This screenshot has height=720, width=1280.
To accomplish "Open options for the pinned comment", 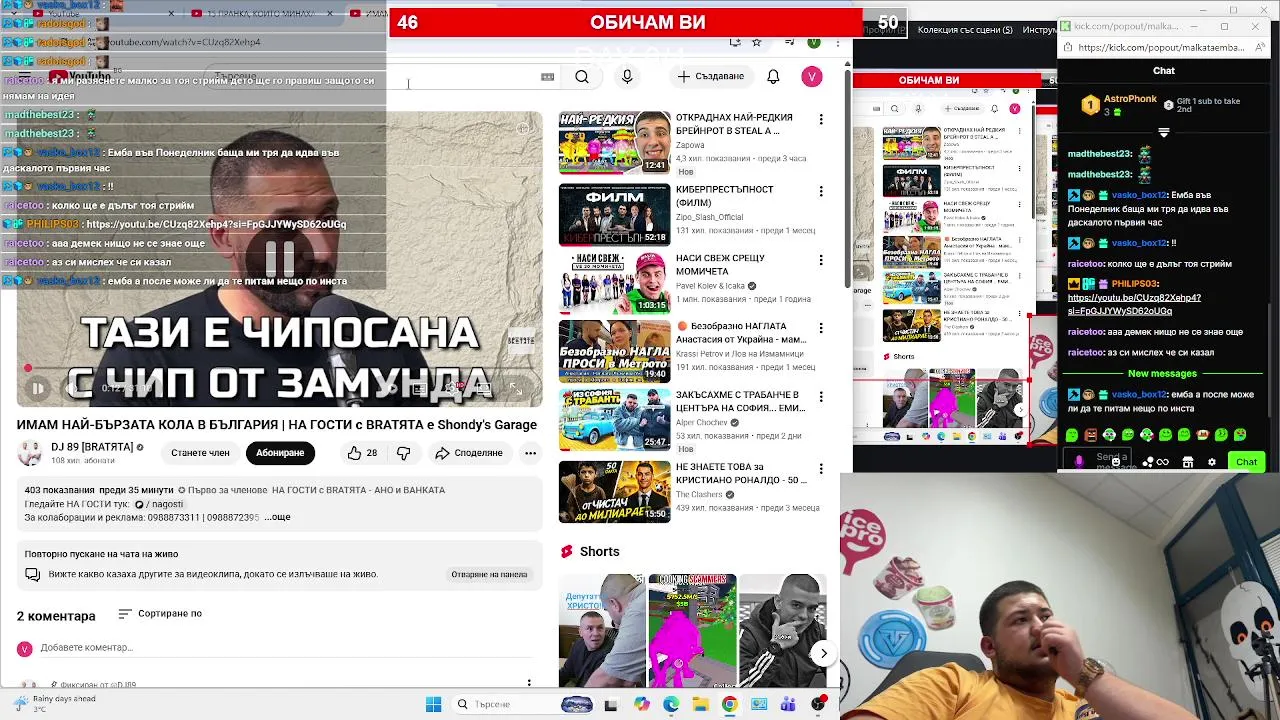I will point(529,684).
